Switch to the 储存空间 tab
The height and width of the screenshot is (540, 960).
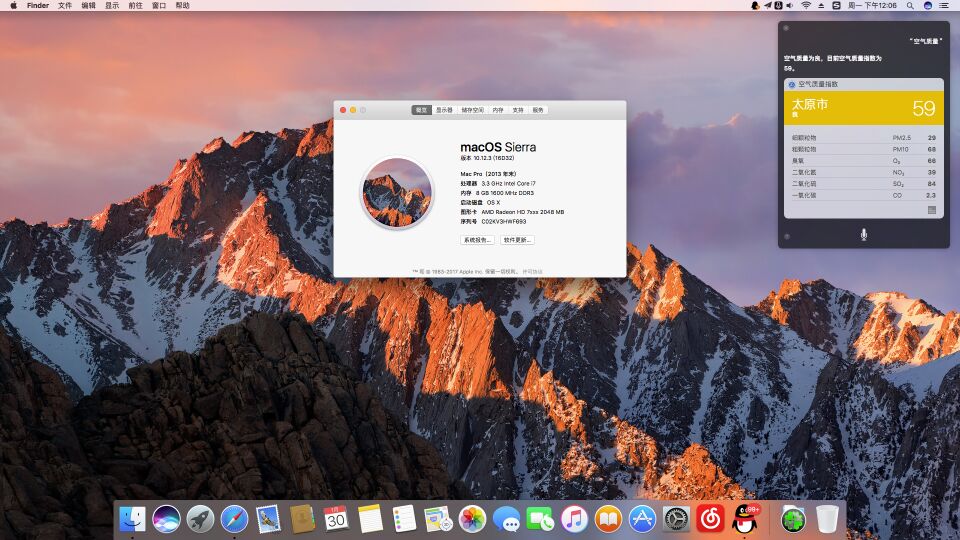472,110
